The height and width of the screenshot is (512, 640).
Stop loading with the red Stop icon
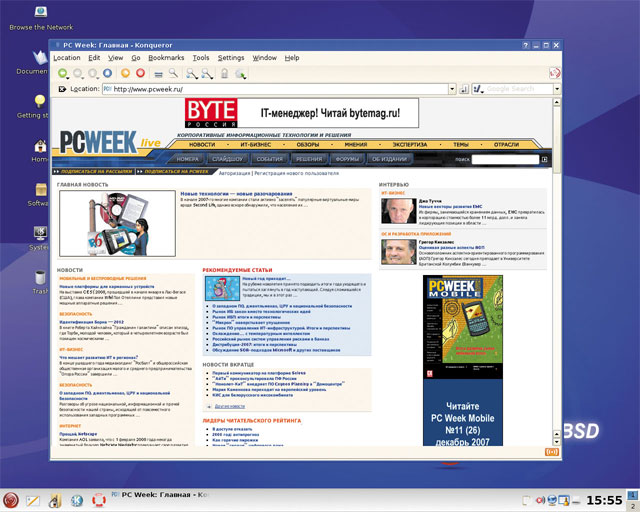click(140, 73)
